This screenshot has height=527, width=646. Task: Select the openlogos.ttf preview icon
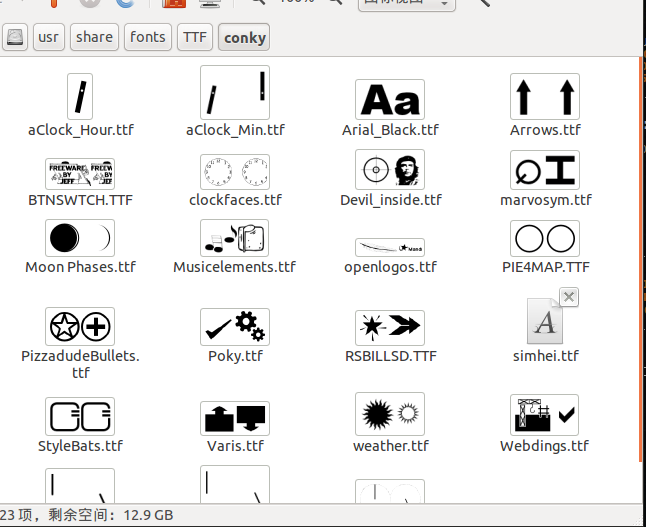point(390,247)
